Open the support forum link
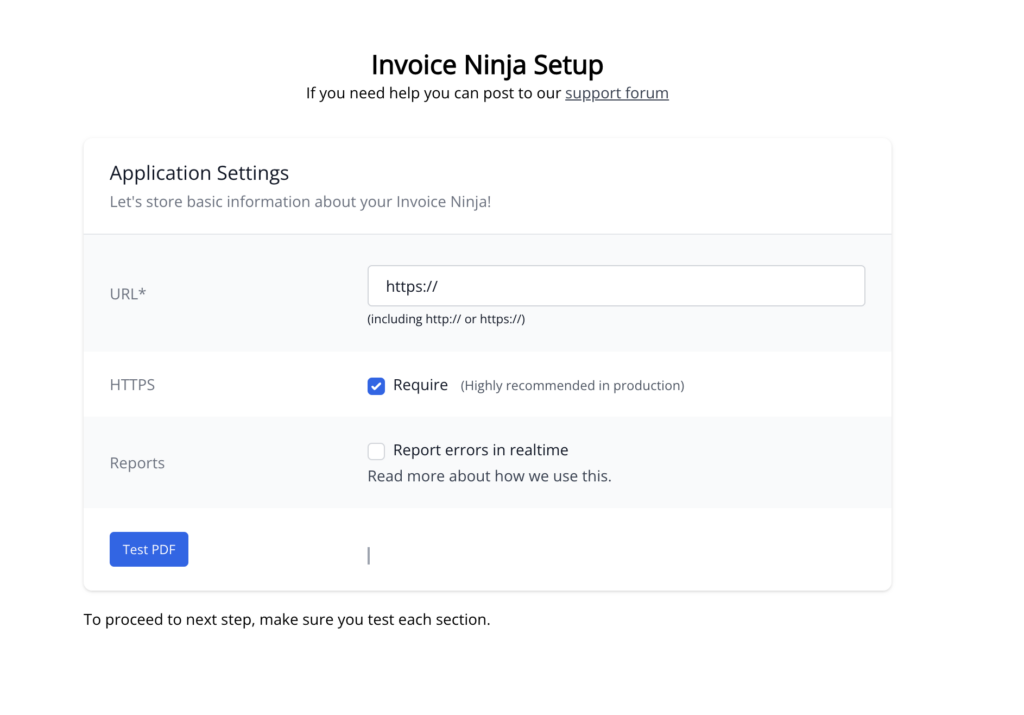Screen dimensions: 1024x715 pyautogui.click(x=616, y=93)
